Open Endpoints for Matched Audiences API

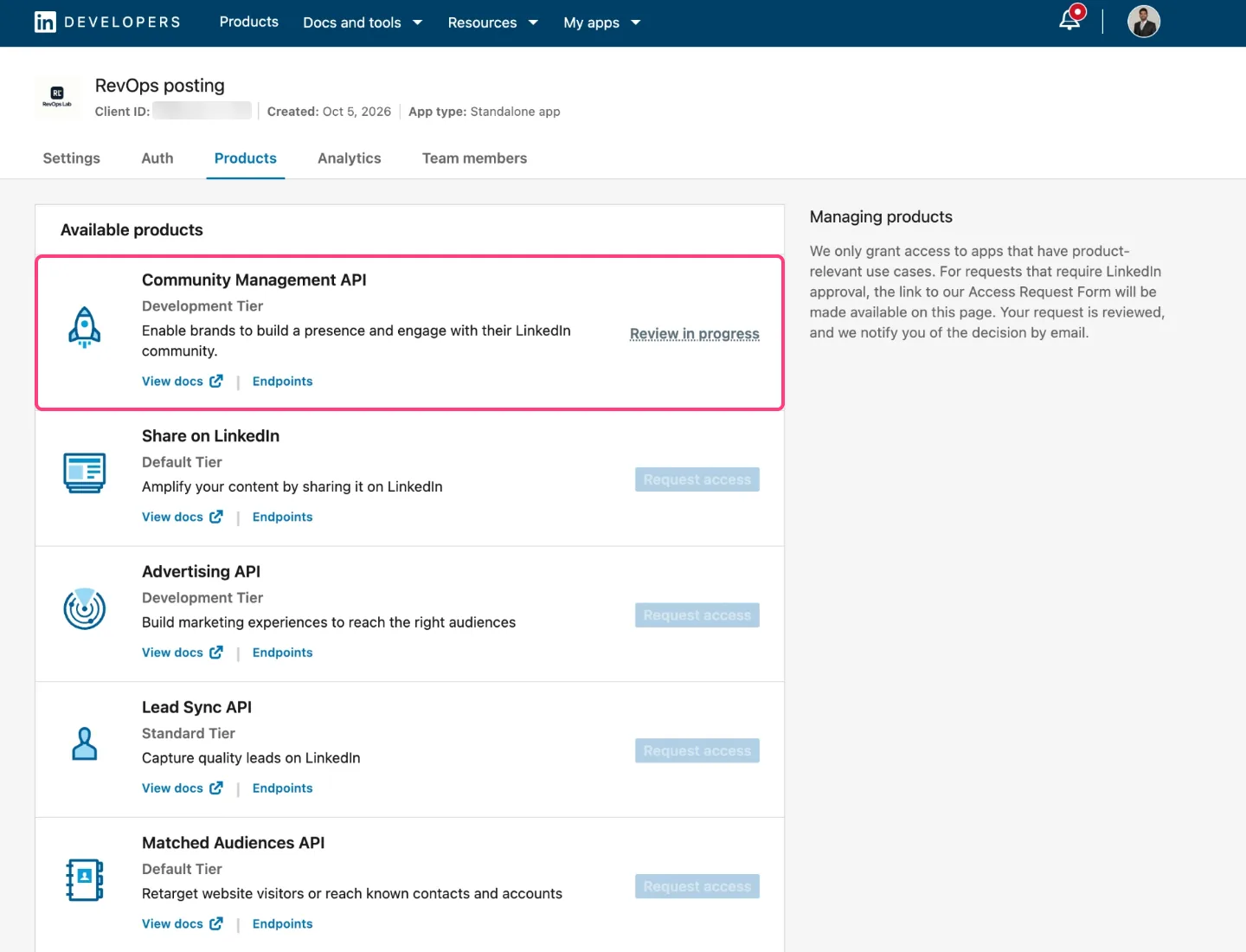tap(283, 924)
